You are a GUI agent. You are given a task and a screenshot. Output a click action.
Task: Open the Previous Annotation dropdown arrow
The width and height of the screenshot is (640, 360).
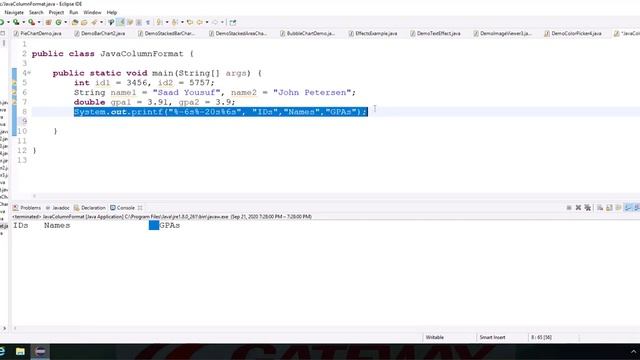click(x=182, y=22)
